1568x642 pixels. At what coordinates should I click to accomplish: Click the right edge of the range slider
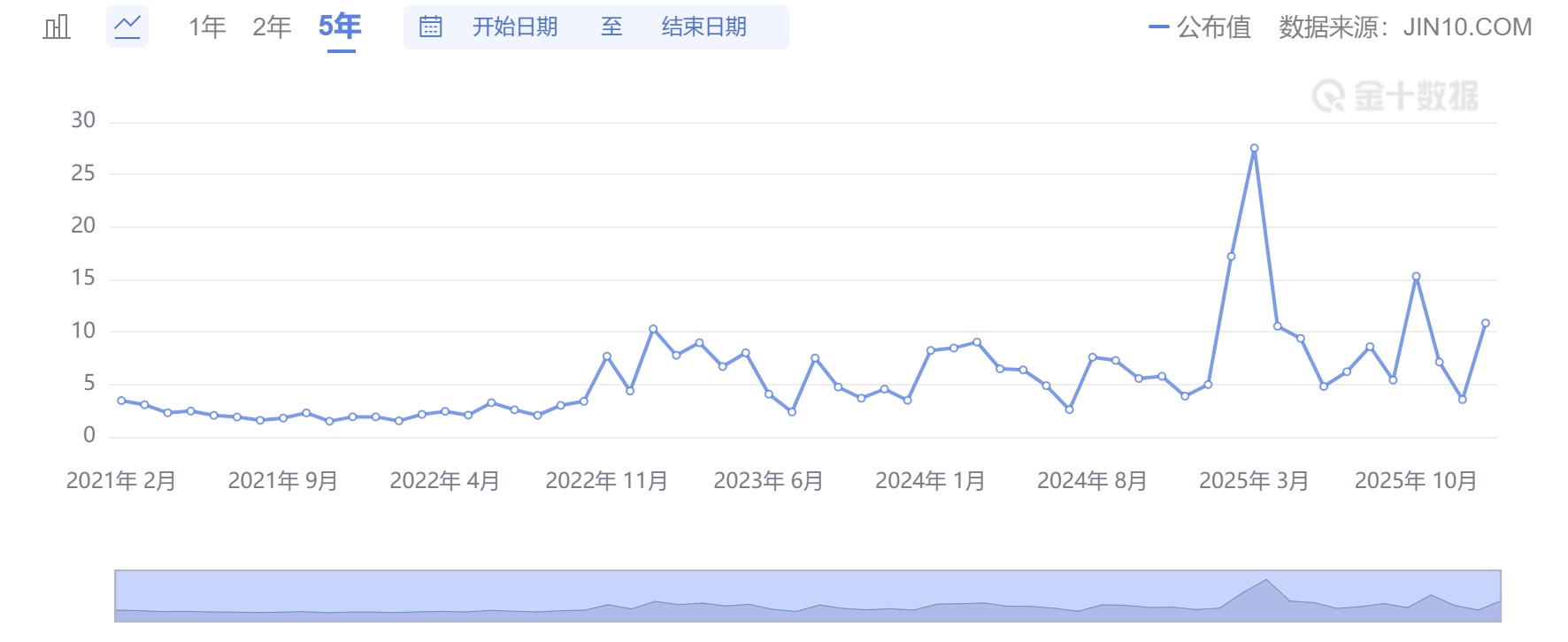click(1500, 596)
